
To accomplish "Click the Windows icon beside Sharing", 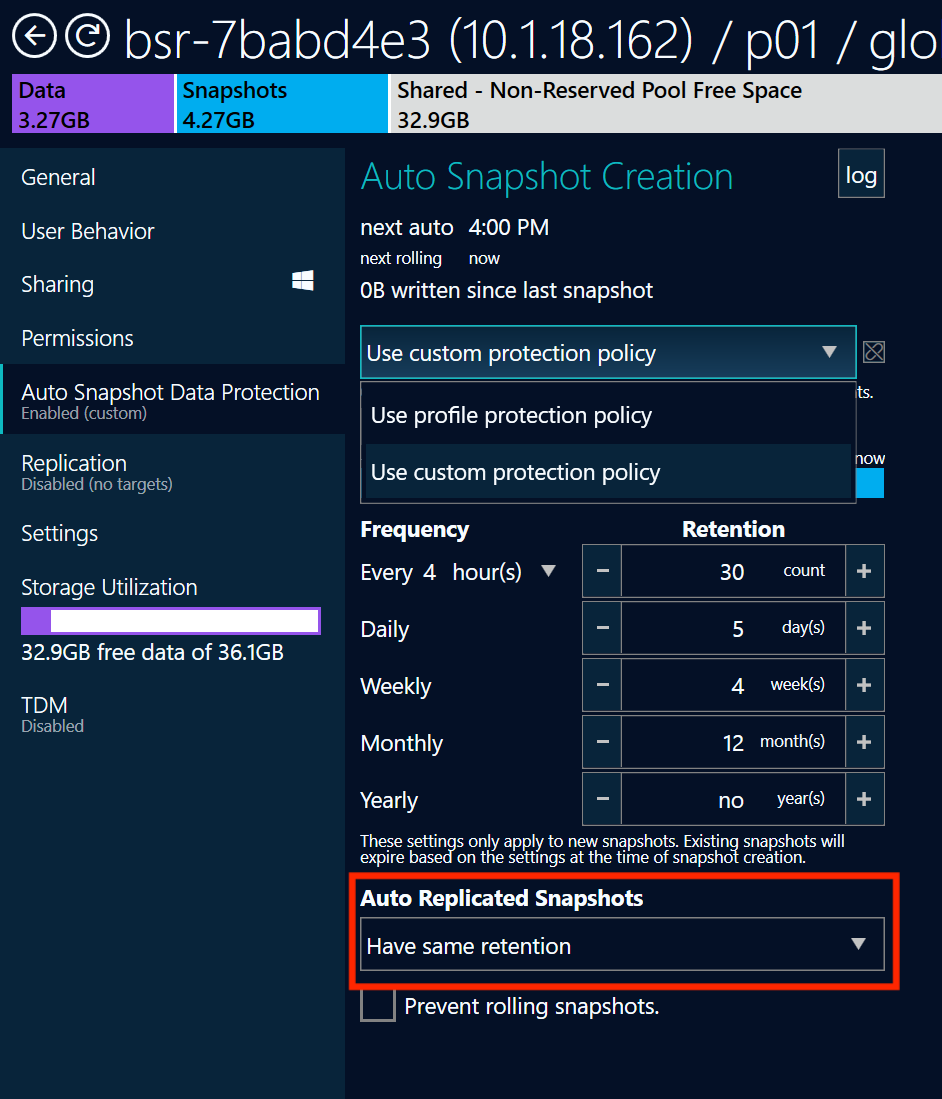I will tap(301, 282).
